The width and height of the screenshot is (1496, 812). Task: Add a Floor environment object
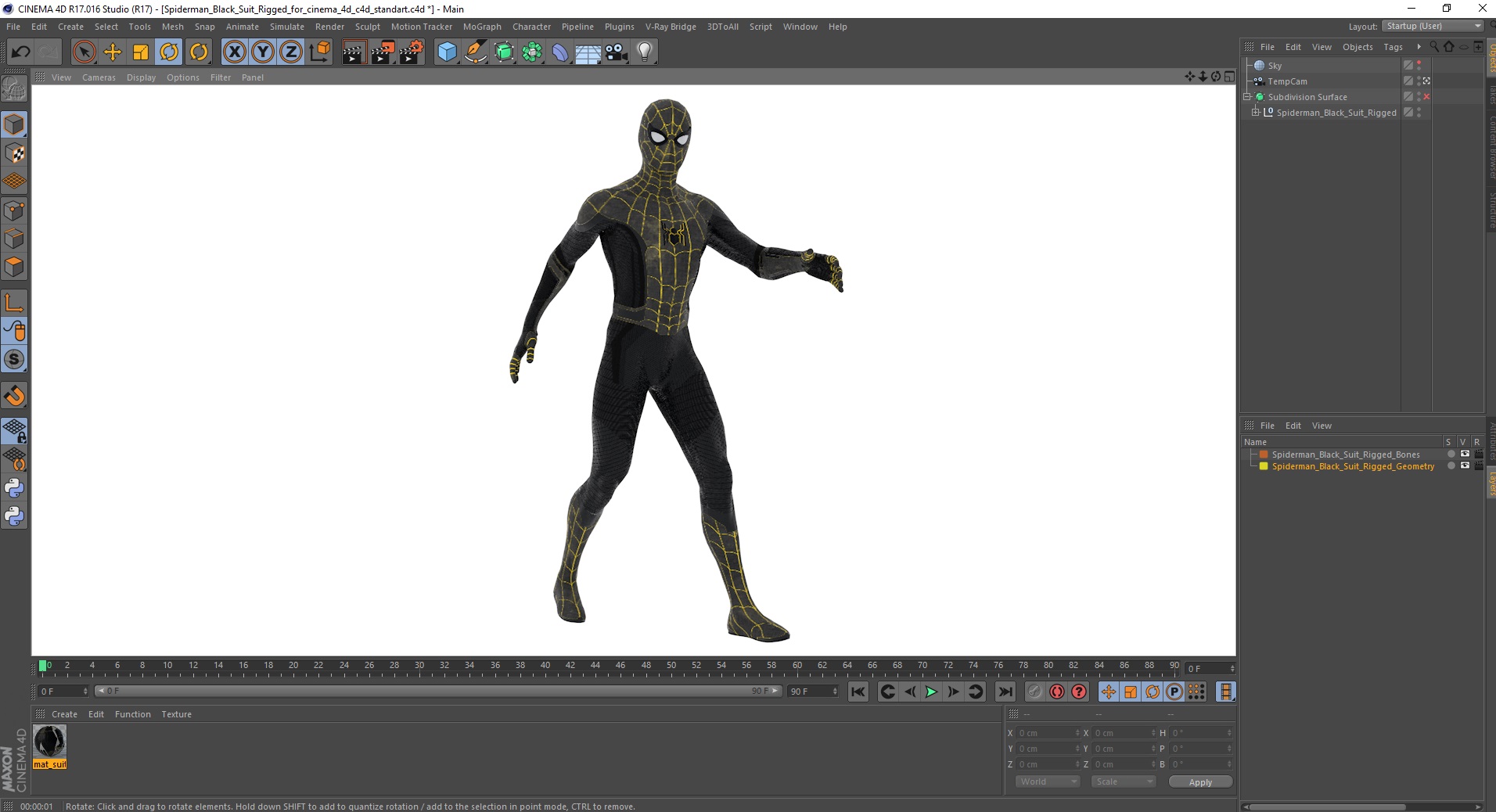[x=588, y=52]
